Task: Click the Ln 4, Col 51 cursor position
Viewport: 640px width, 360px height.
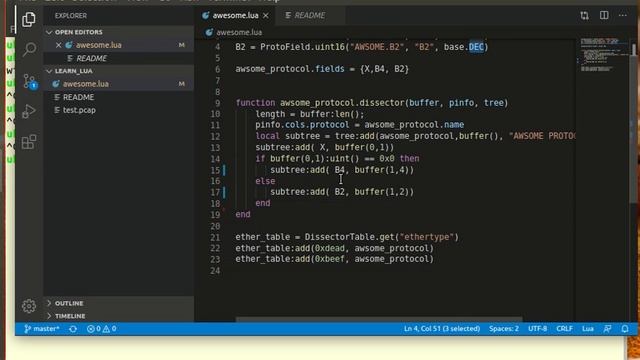Action: point(442,329)
